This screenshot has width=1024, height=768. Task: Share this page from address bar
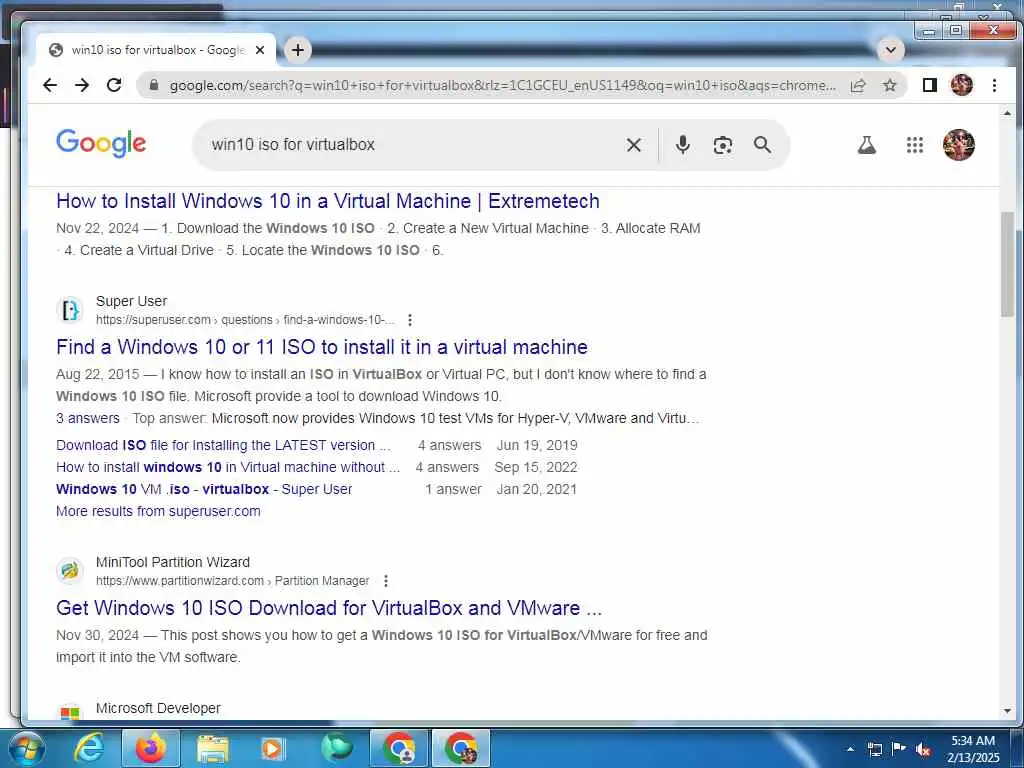click(x=858, y=85)
